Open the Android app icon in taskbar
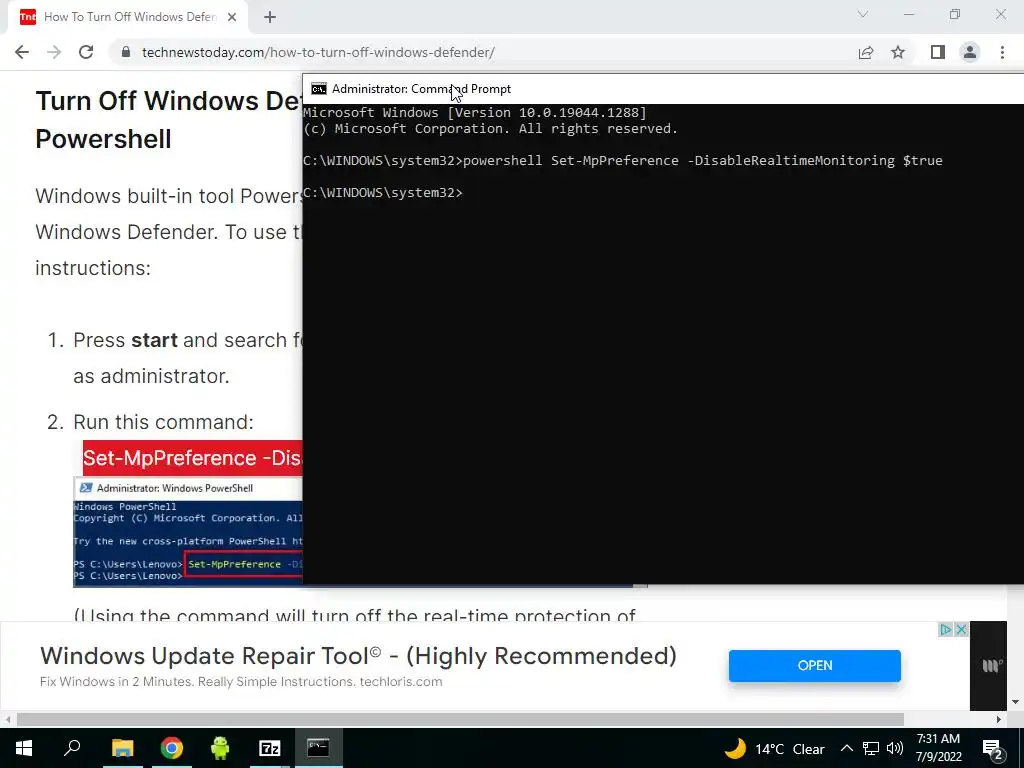Screen dimensions: 1024x768 point(220,748)
